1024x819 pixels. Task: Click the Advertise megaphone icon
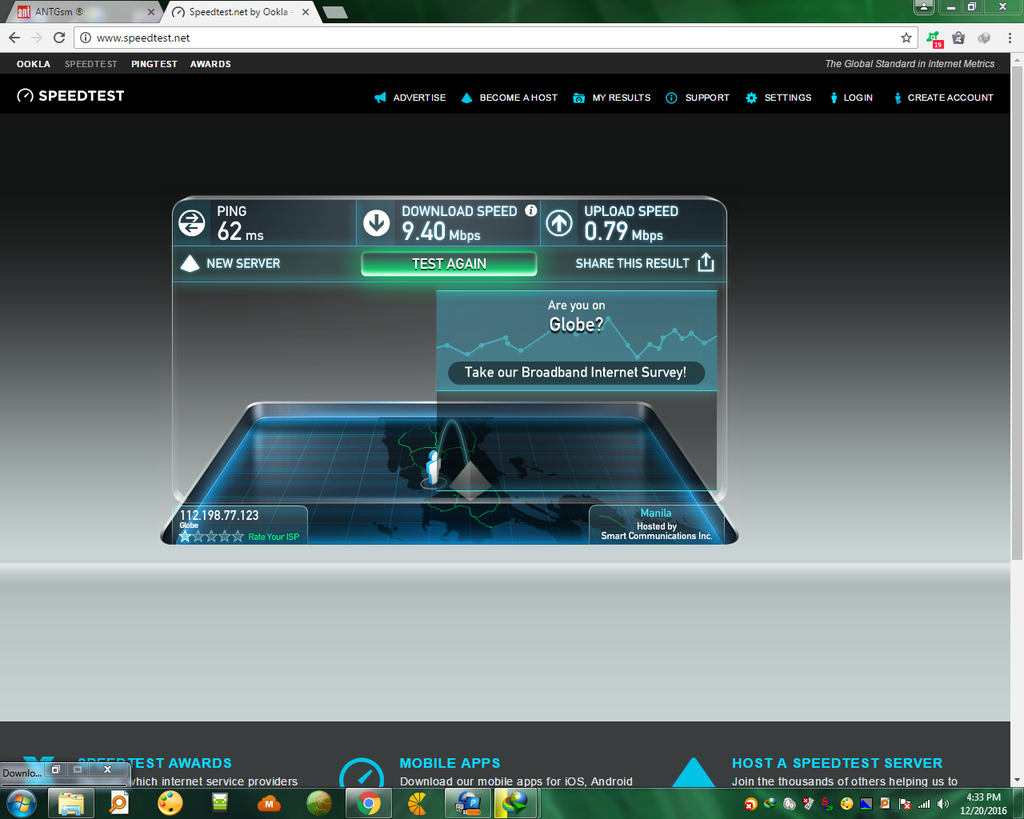coord(380,97)
